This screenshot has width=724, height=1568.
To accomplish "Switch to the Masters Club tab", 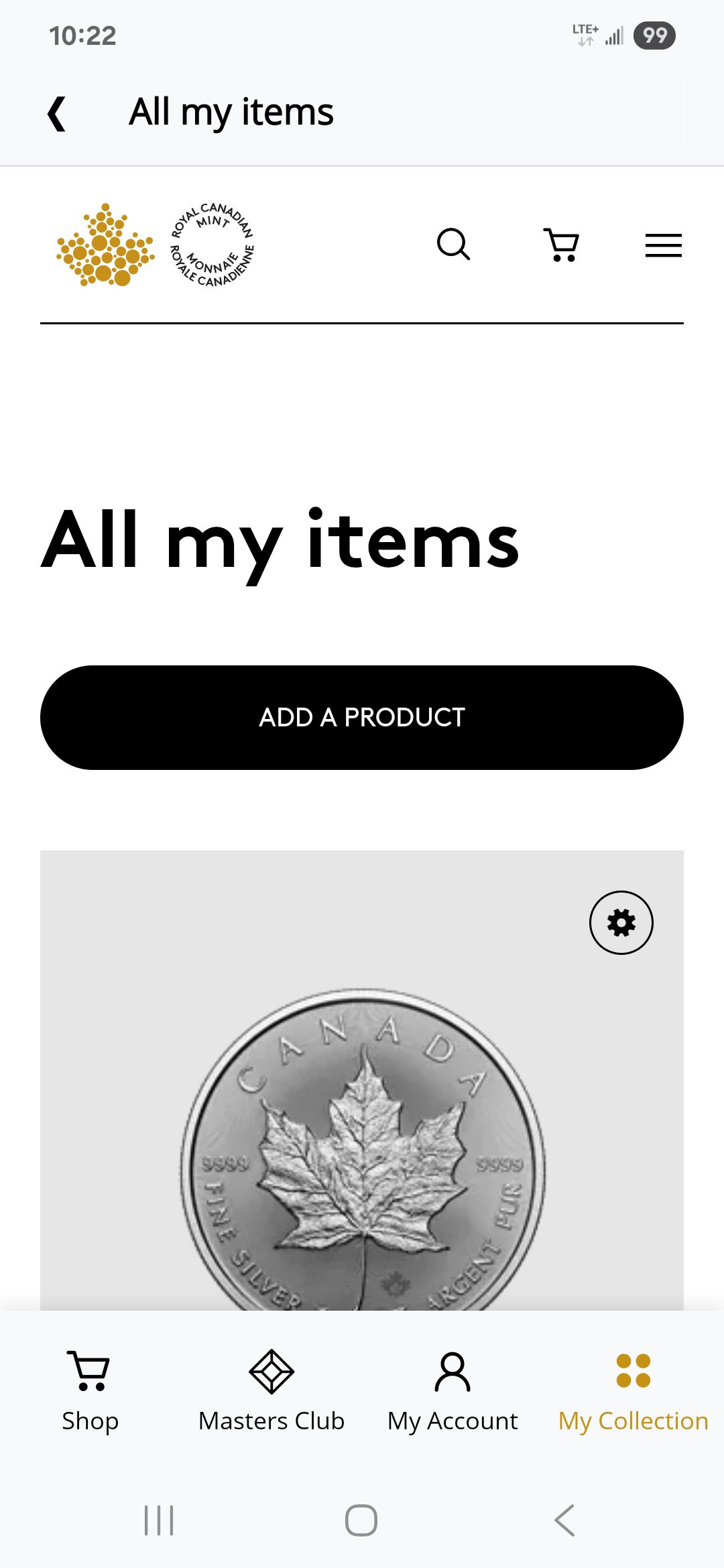I will click(x=271, y=1421).
